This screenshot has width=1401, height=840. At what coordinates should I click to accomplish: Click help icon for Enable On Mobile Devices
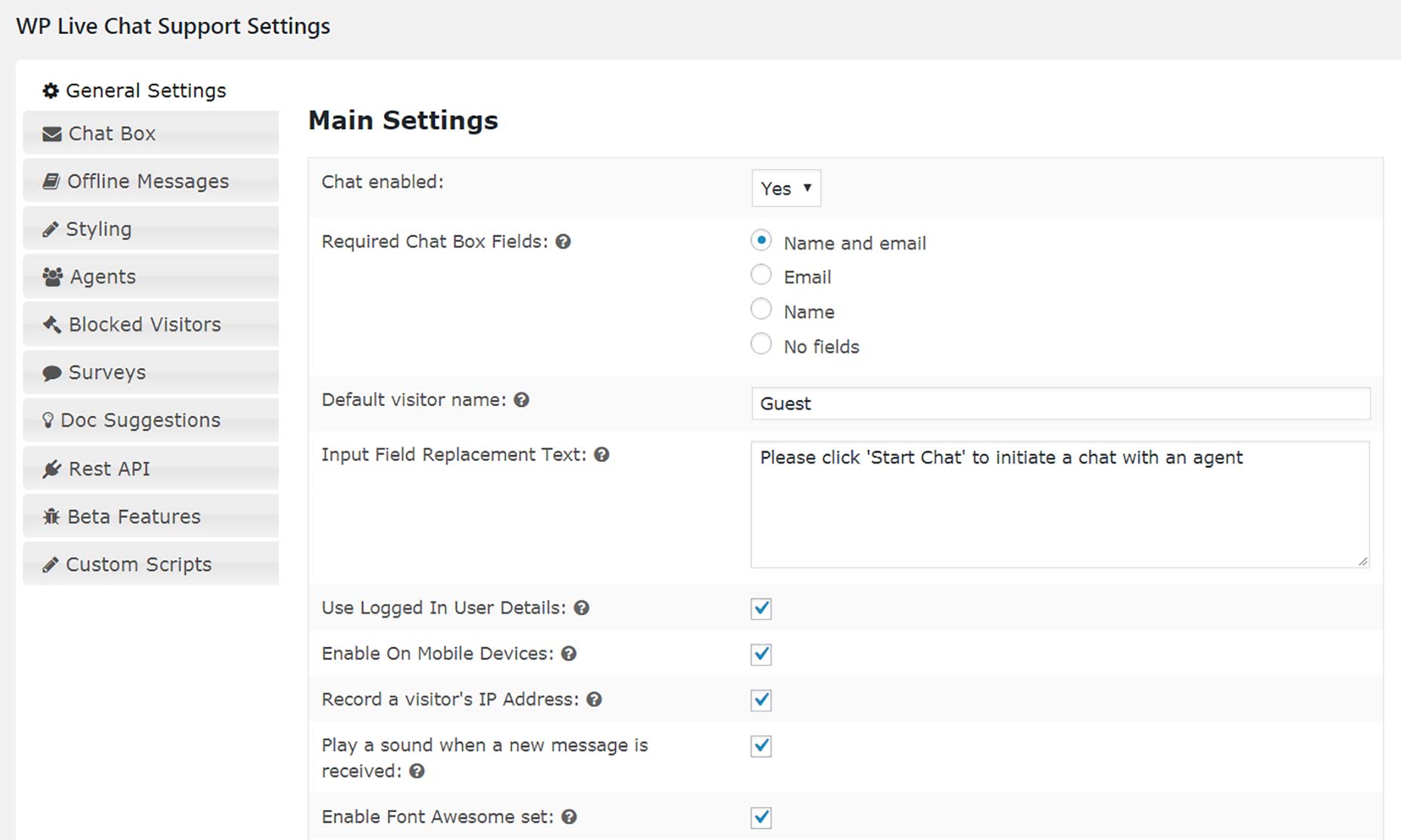569,654
